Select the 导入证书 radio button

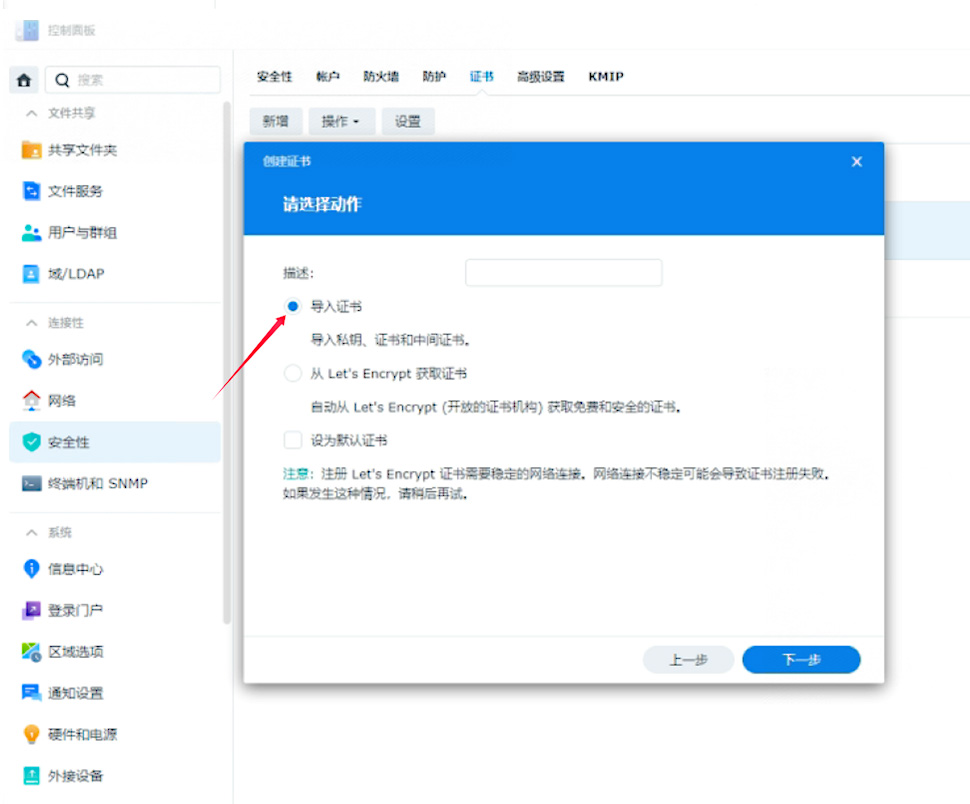[x=292, y=307]
